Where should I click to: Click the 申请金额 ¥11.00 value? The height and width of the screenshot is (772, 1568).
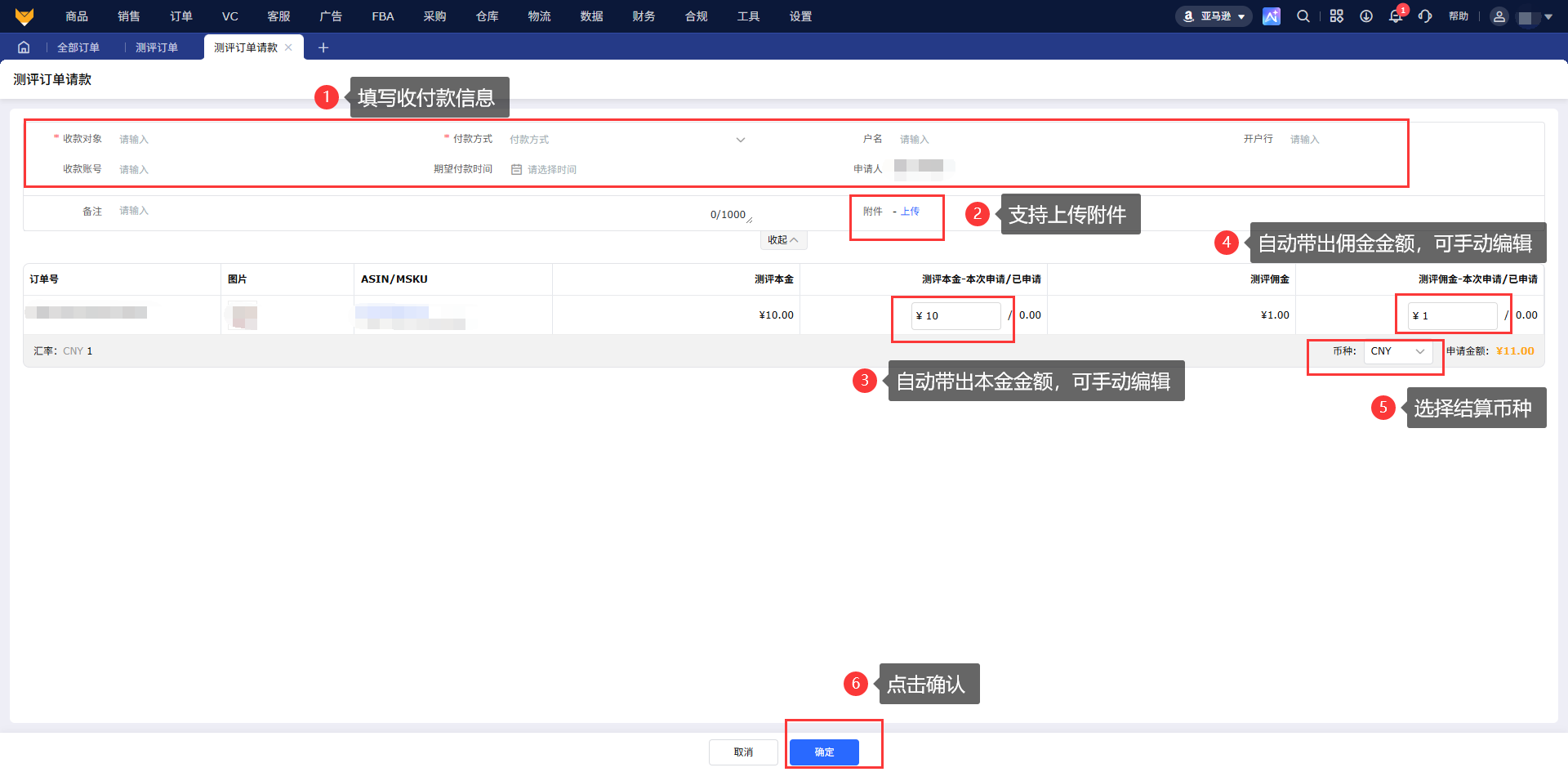tap(1515, 351)
